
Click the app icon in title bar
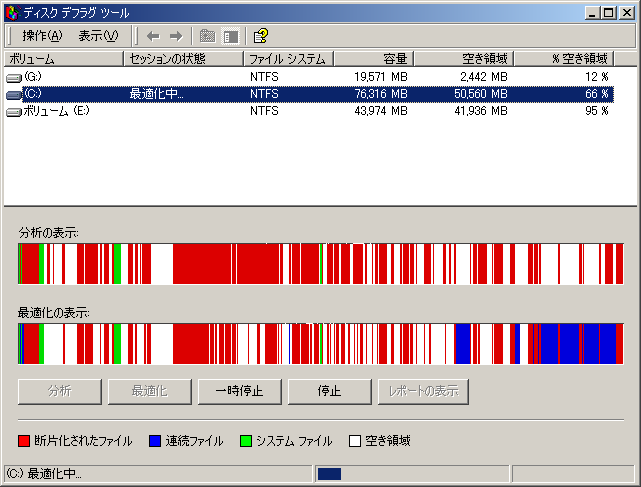click(x=12, y=11)
